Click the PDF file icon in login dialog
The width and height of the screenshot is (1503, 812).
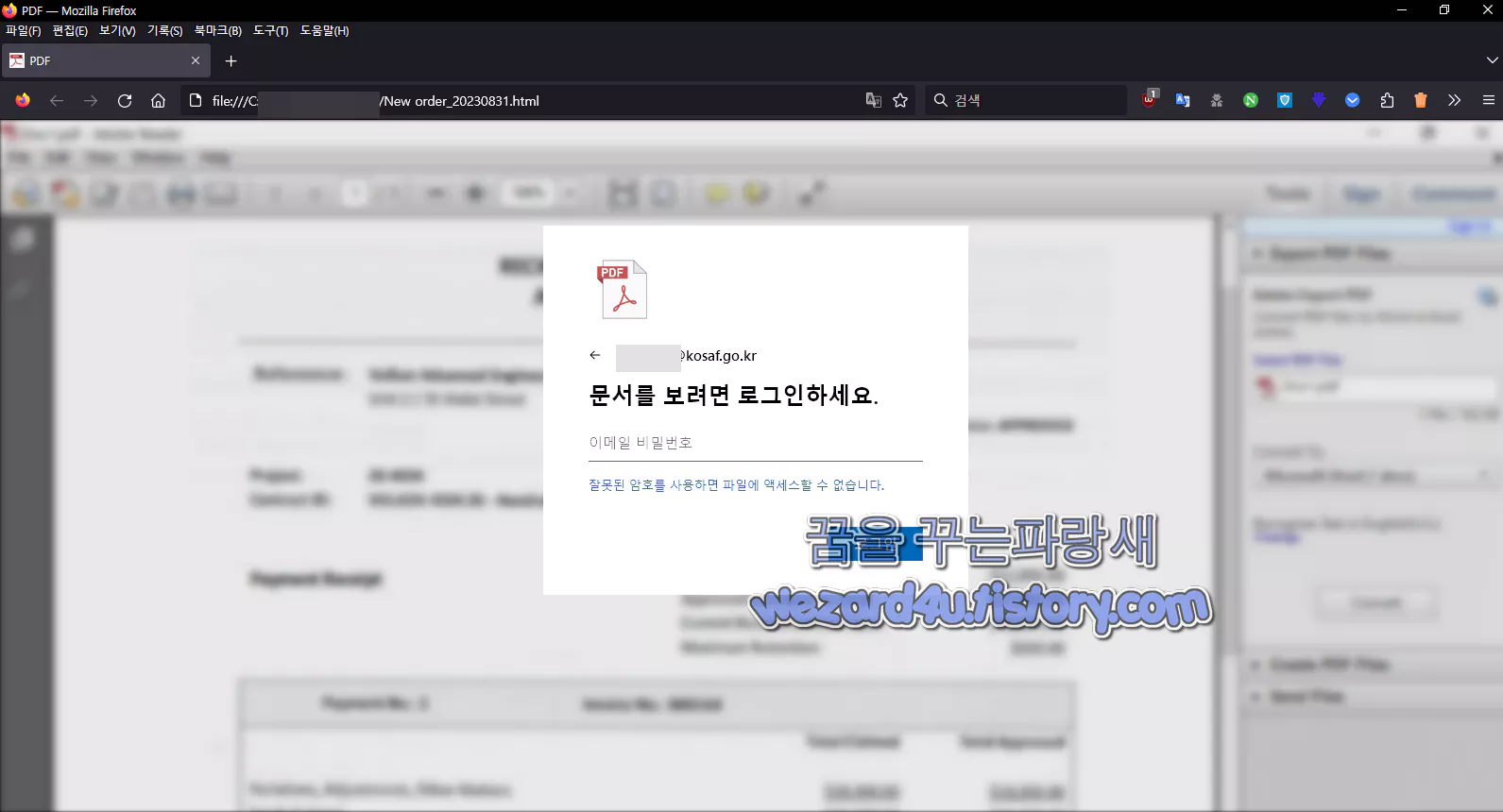pyautogui.click(x=623, y=289)
